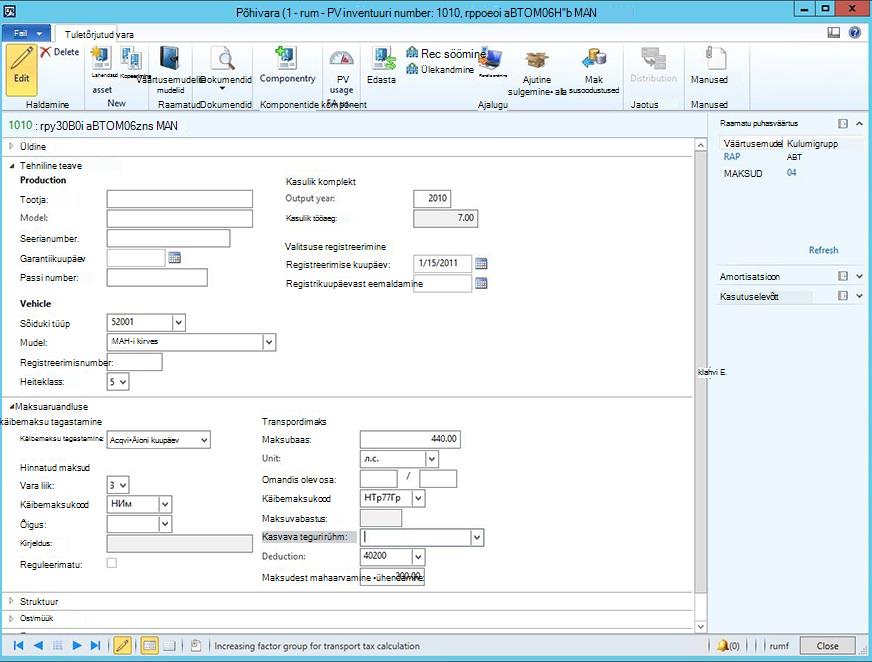Viewport: 872px width, 662px height.
Task: Open Vara liik dropdown
Action: [123, 486]
